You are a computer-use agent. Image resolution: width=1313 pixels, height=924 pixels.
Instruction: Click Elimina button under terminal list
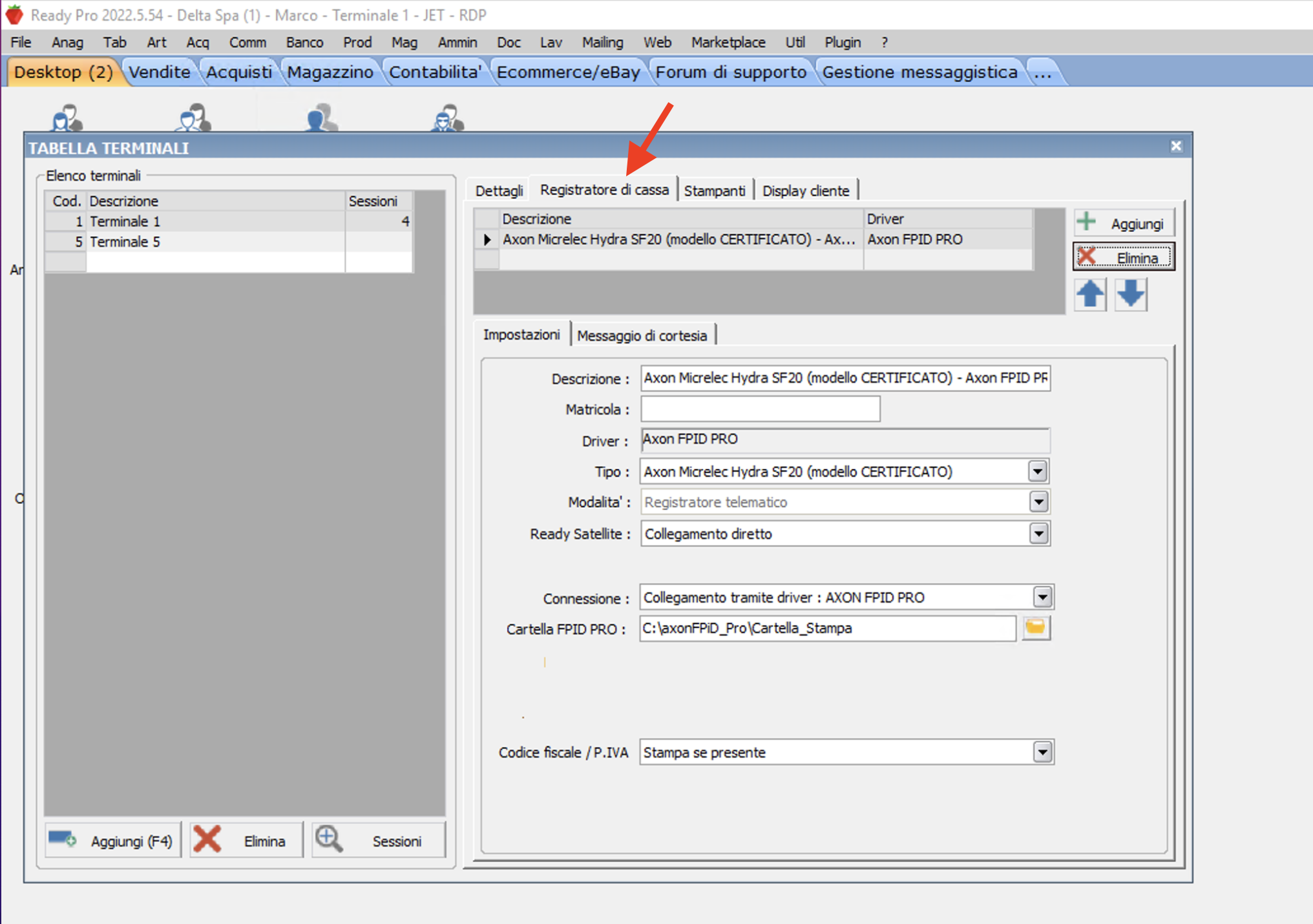pyautogui.click(x=246, y=840)
